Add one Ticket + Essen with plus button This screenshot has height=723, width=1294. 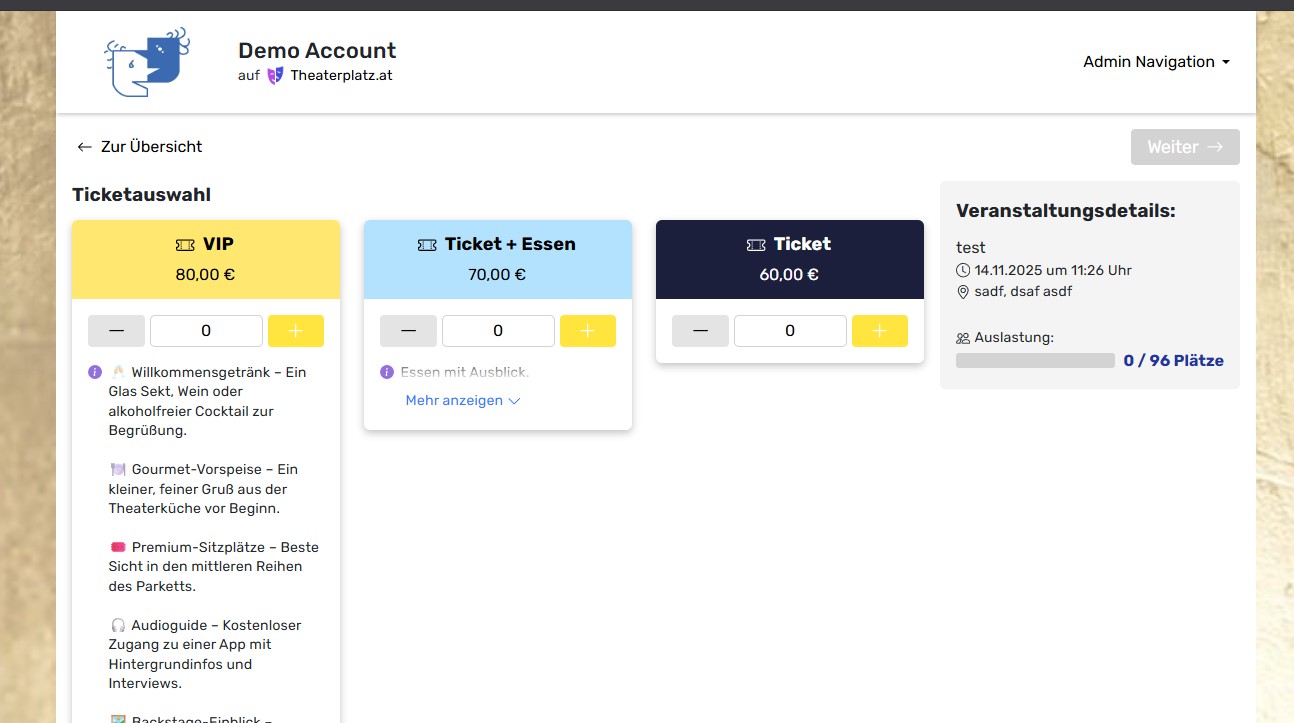(588, 331)
